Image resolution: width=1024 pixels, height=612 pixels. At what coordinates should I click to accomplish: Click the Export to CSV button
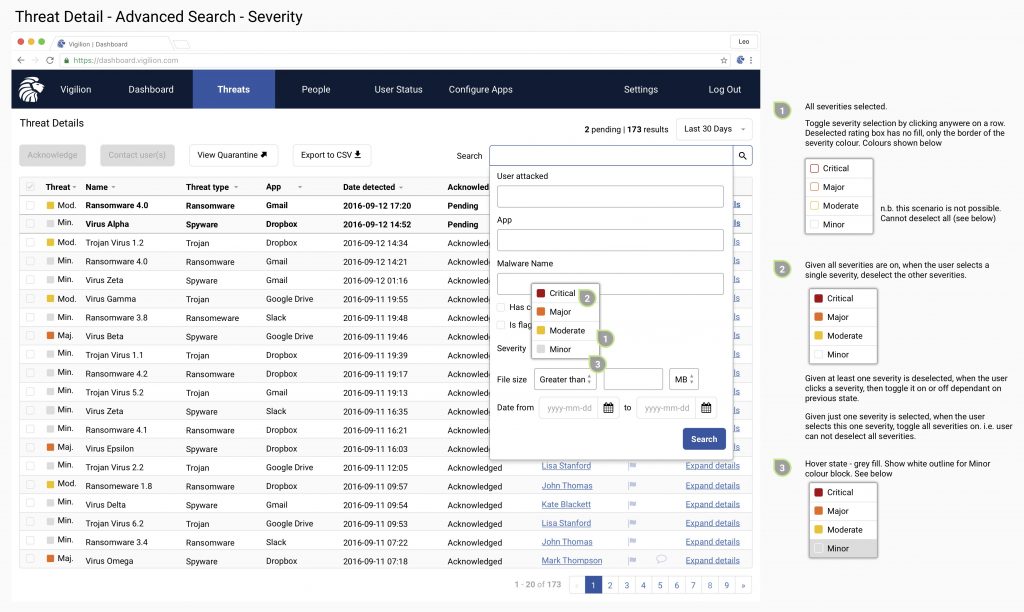(x=332, y=155)
